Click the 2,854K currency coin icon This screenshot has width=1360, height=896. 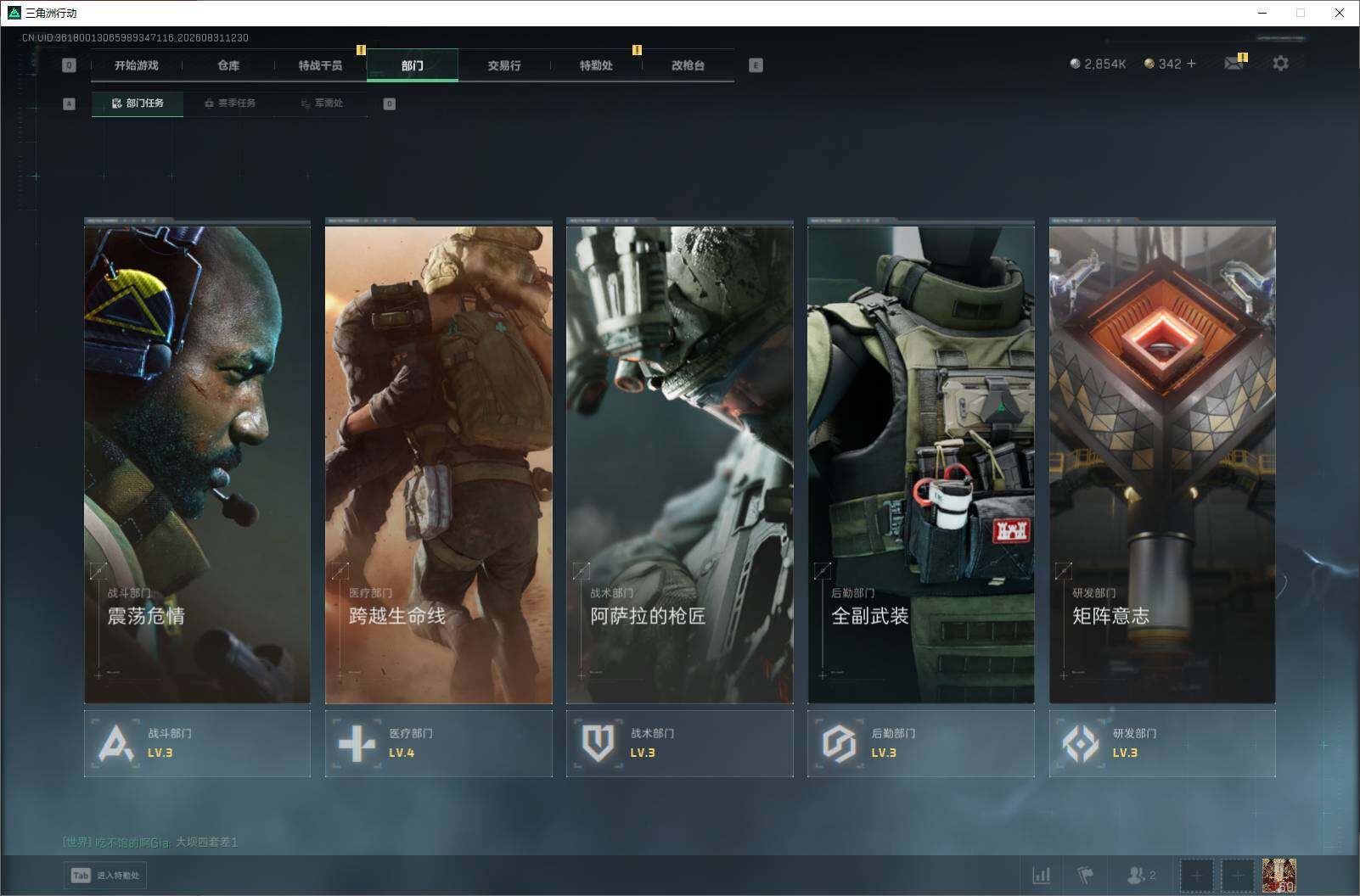(x=1075, y=64)
